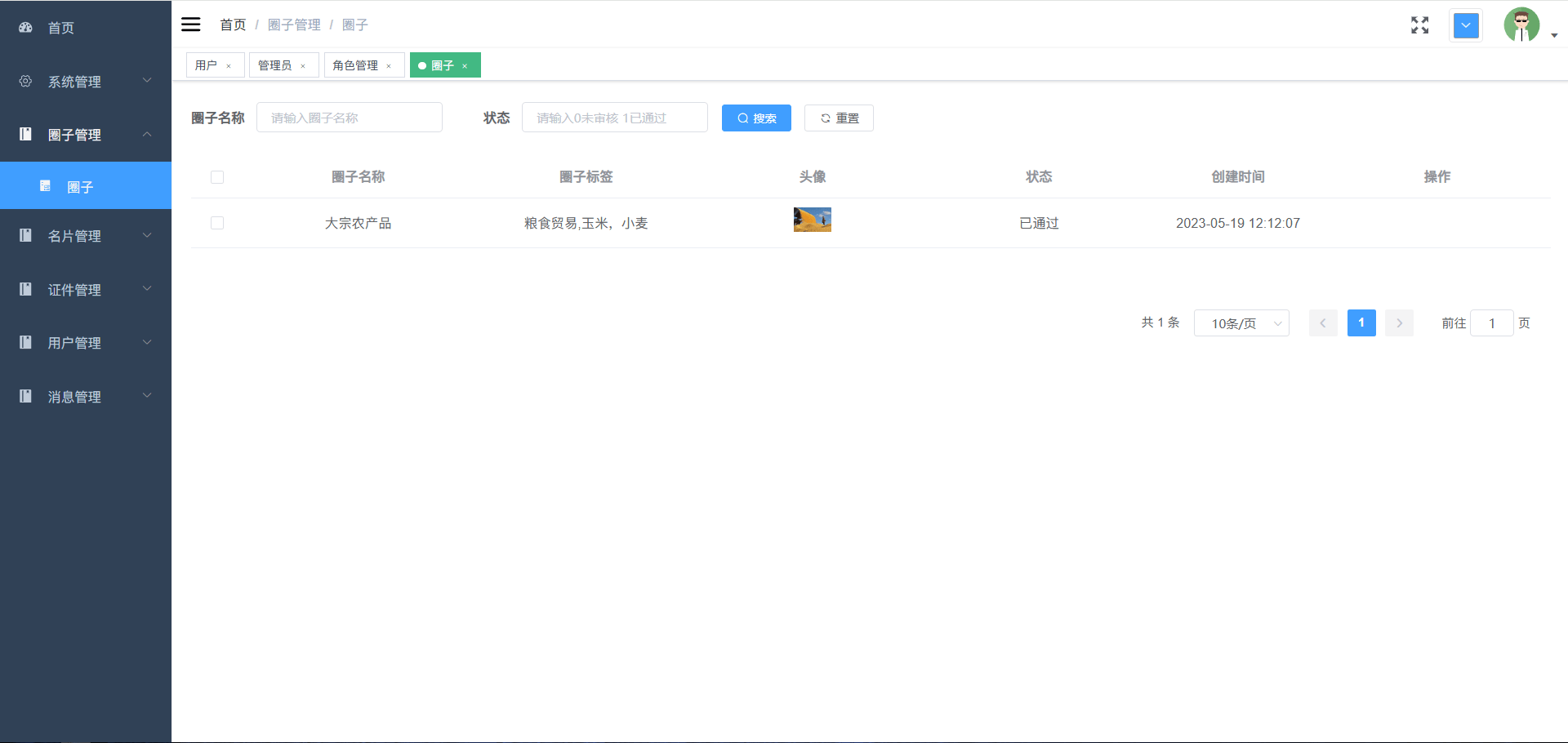Open the 大宗农产品 avatar thumbnail
The image size is (1568, 743).
tap(813, 220)
